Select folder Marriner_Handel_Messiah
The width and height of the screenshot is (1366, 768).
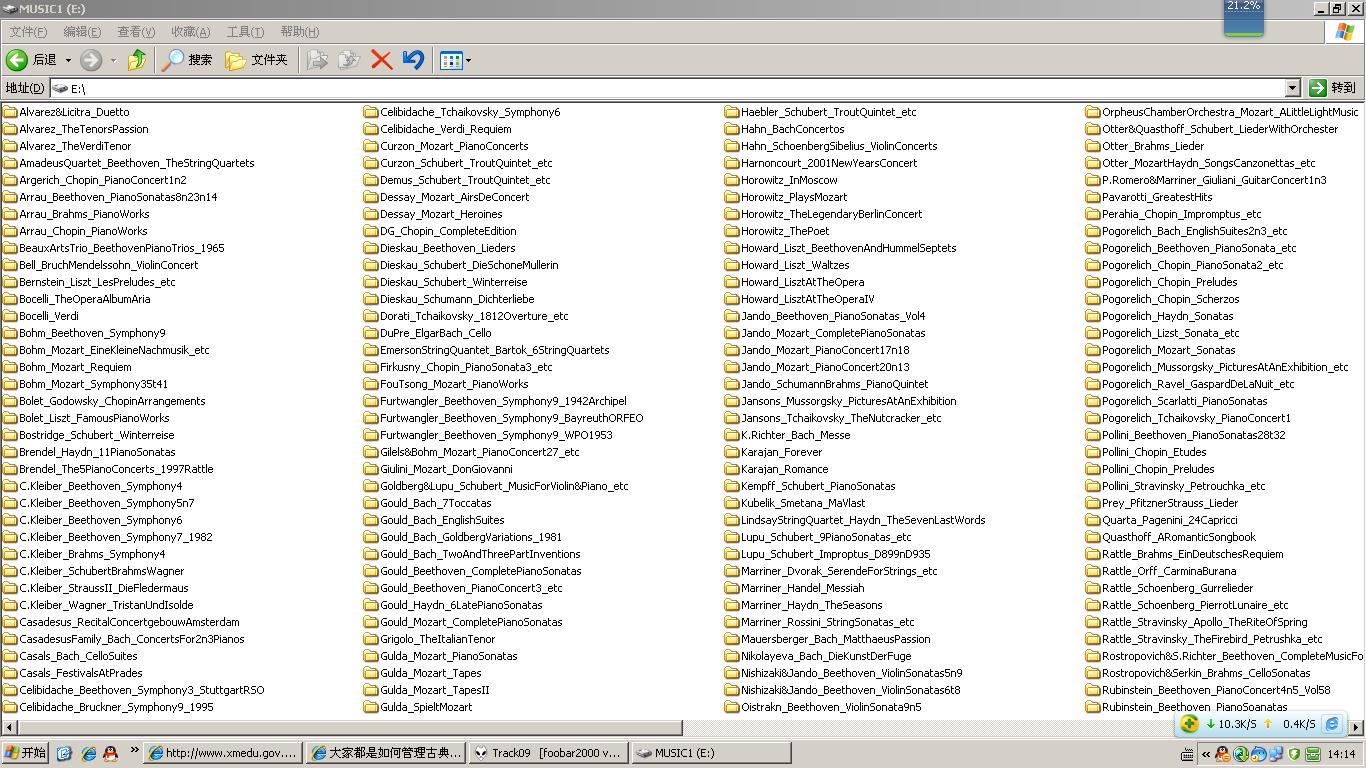(x=802, y=588)
